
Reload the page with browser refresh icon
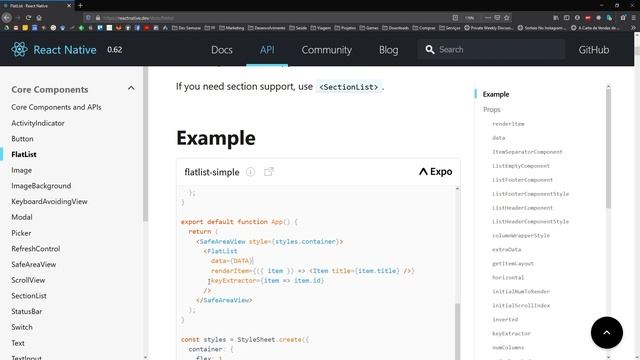tap(28, 18)
